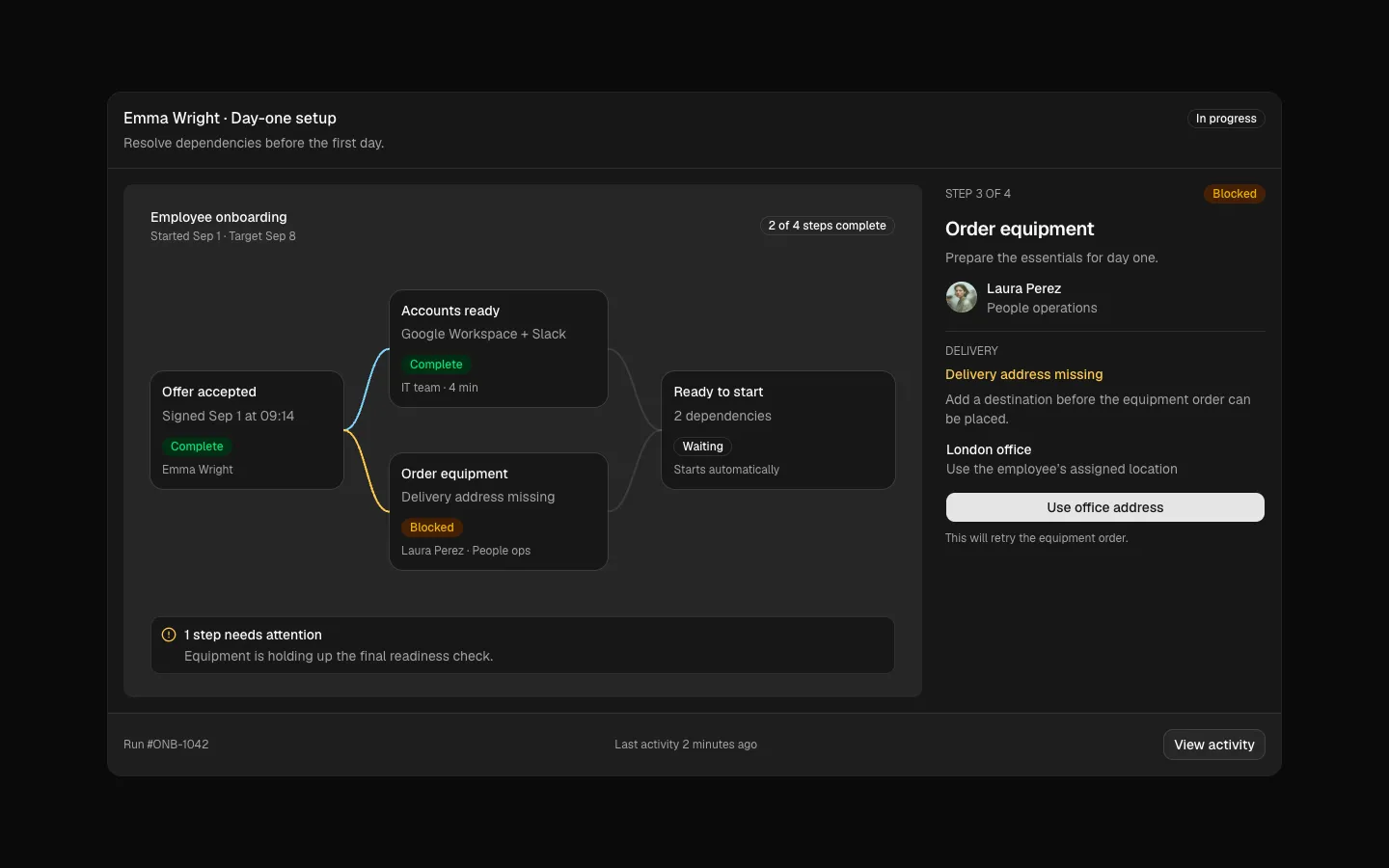Image resolution: width=1389 pixels, height=868 pixels.
Task: Click Laura Perez's avatar photo
Action: 962,297
